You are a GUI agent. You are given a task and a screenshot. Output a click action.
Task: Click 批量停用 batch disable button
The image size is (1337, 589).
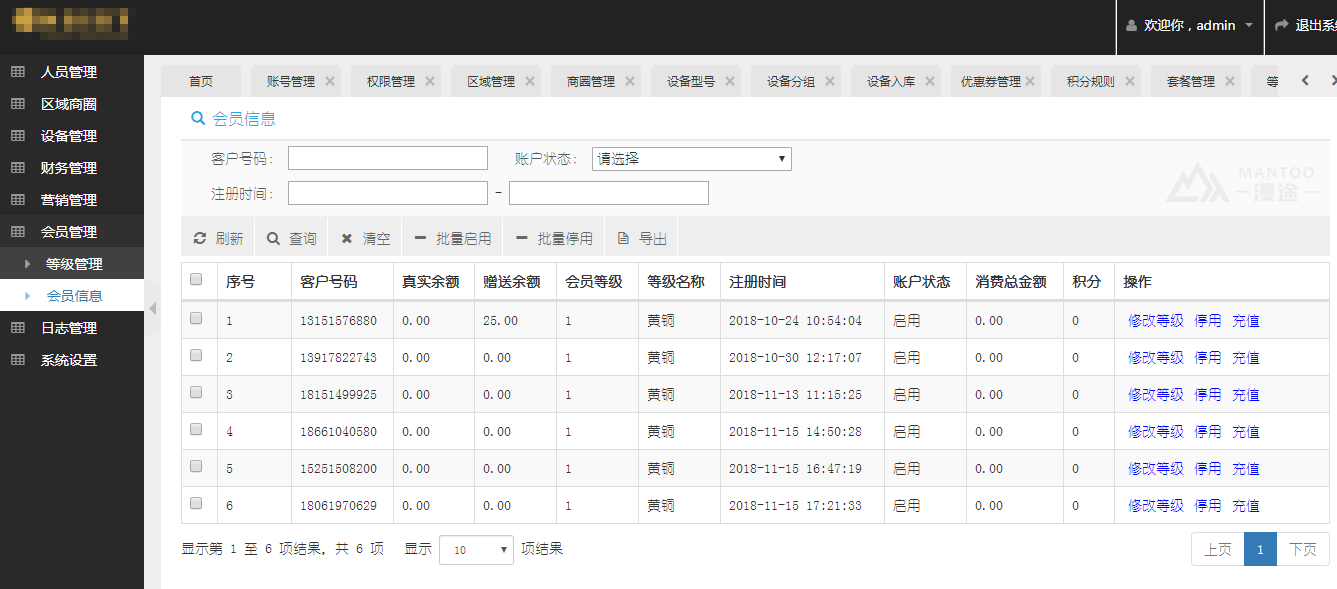pyautogui.click(x=554, y=239)
